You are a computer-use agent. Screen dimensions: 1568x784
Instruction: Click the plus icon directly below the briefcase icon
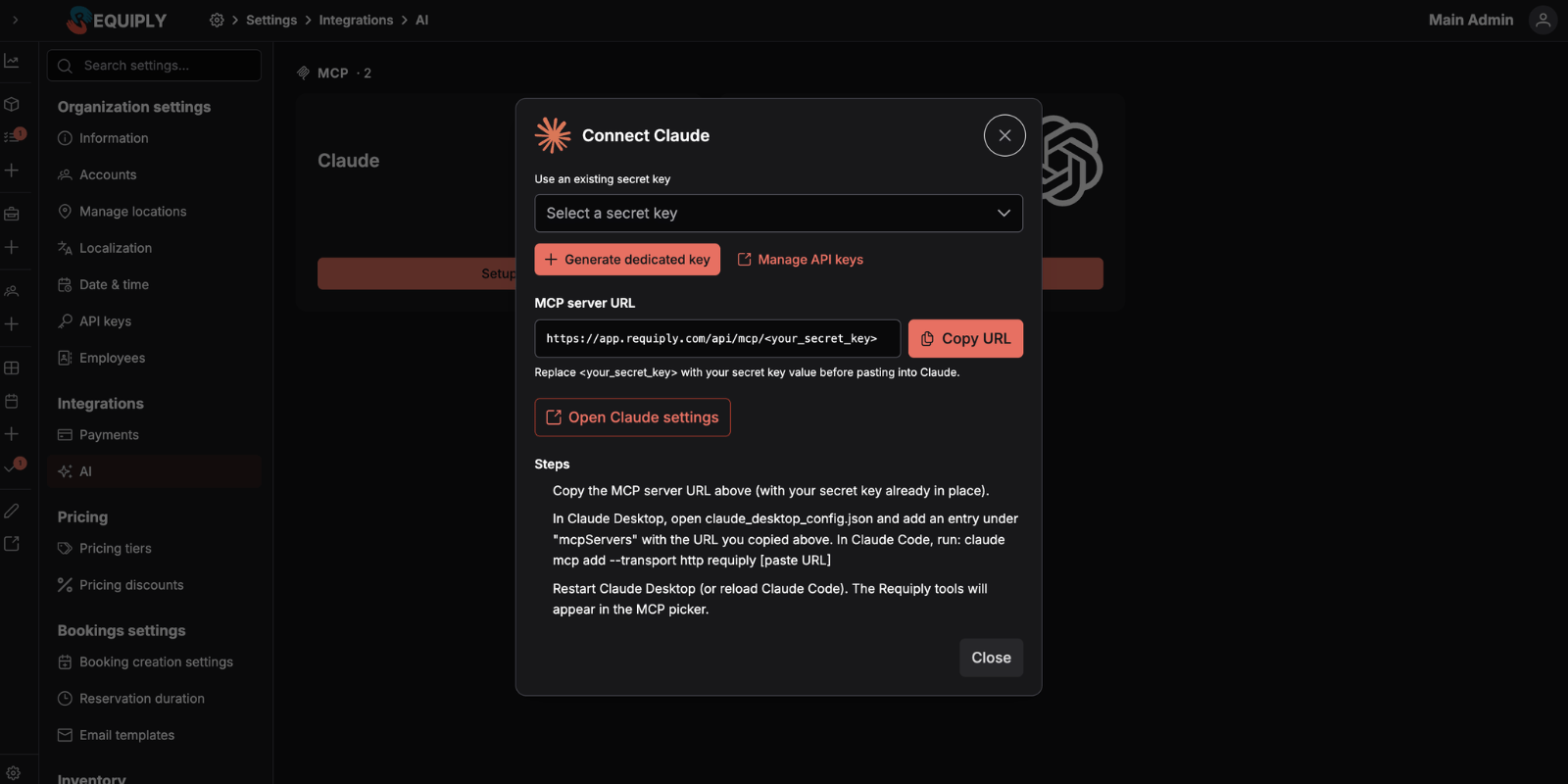[12, 247]
